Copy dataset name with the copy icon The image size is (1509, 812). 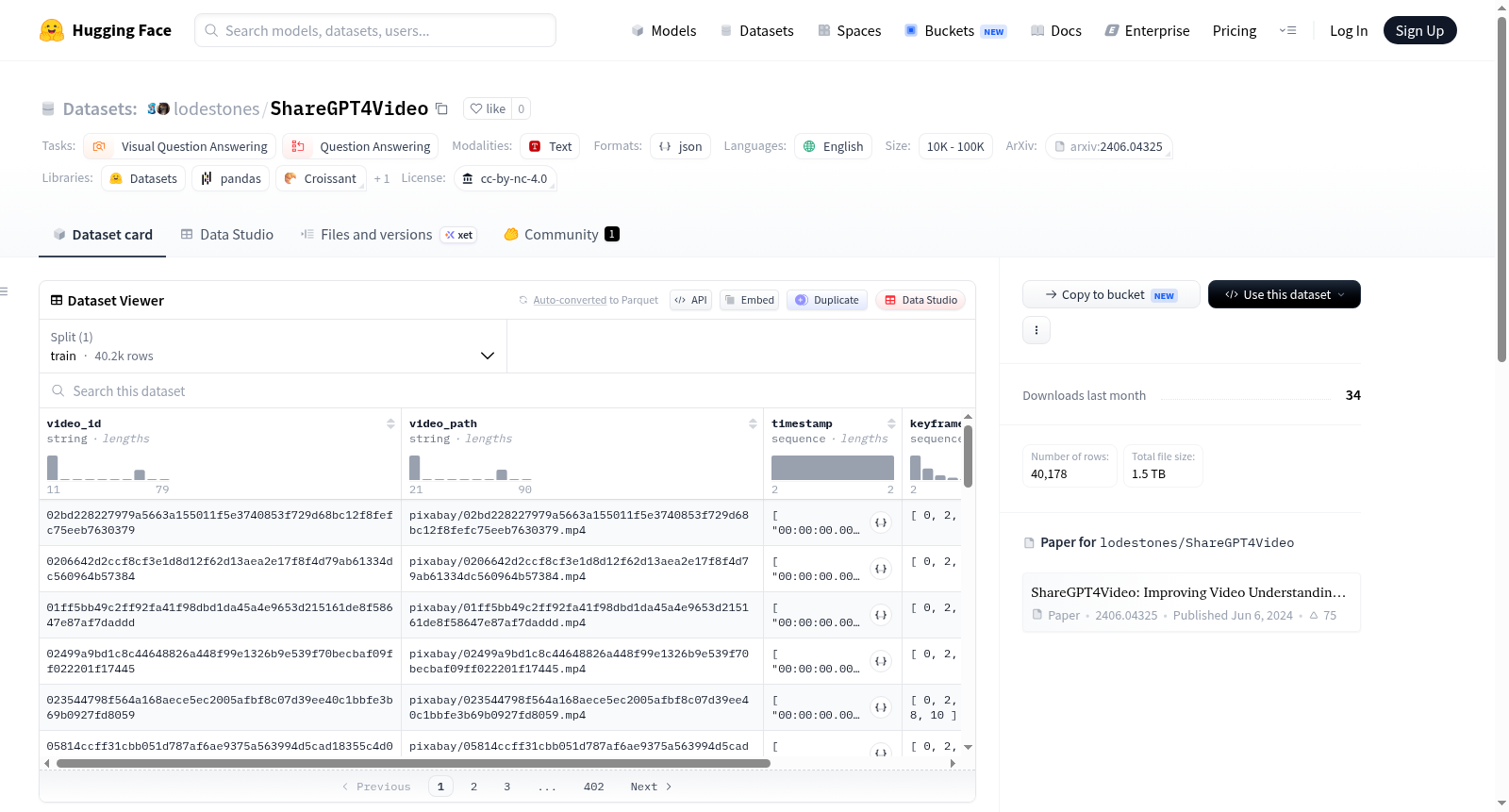point(441,108)
